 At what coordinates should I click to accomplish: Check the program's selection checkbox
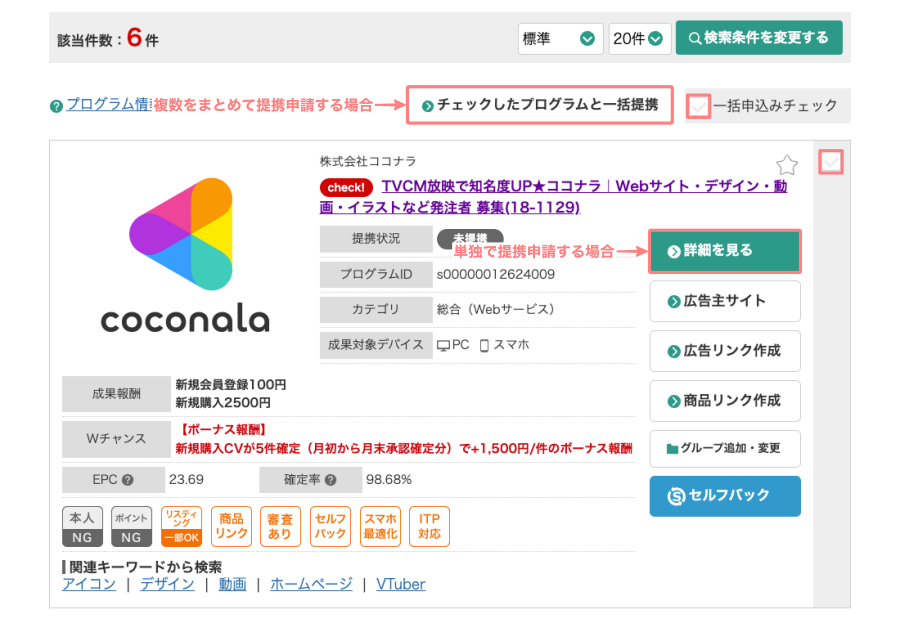[x=830, y=161]
